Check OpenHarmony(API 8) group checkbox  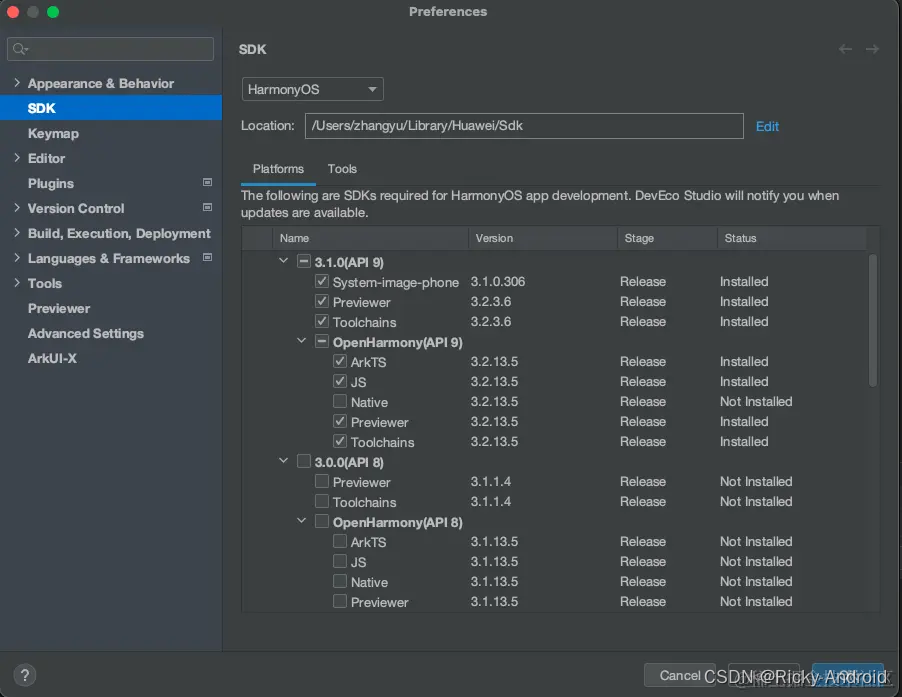point(322,522)
